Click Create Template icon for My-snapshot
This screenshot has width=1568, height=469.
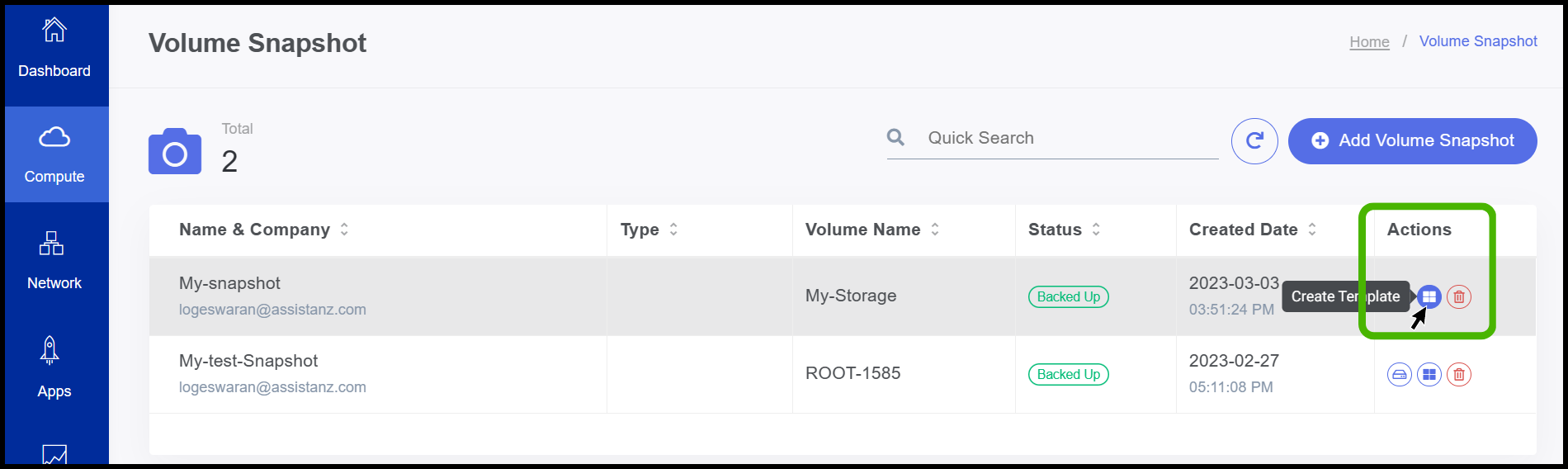tap(1429, 296)
